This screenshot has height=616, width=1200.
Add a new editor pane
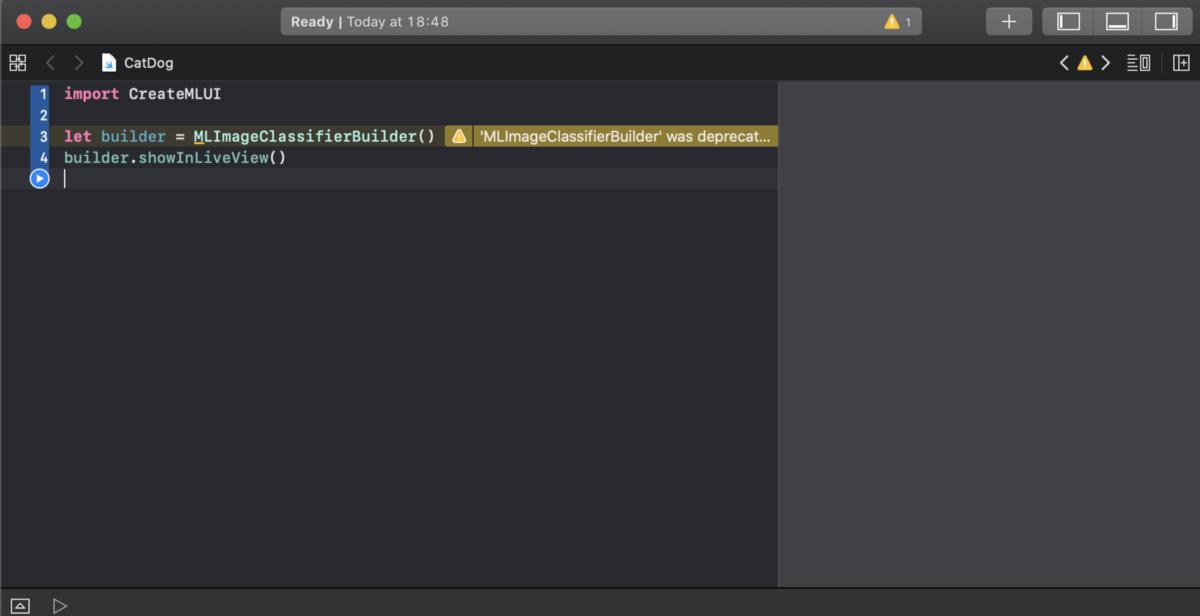(x=1181, y=63)
